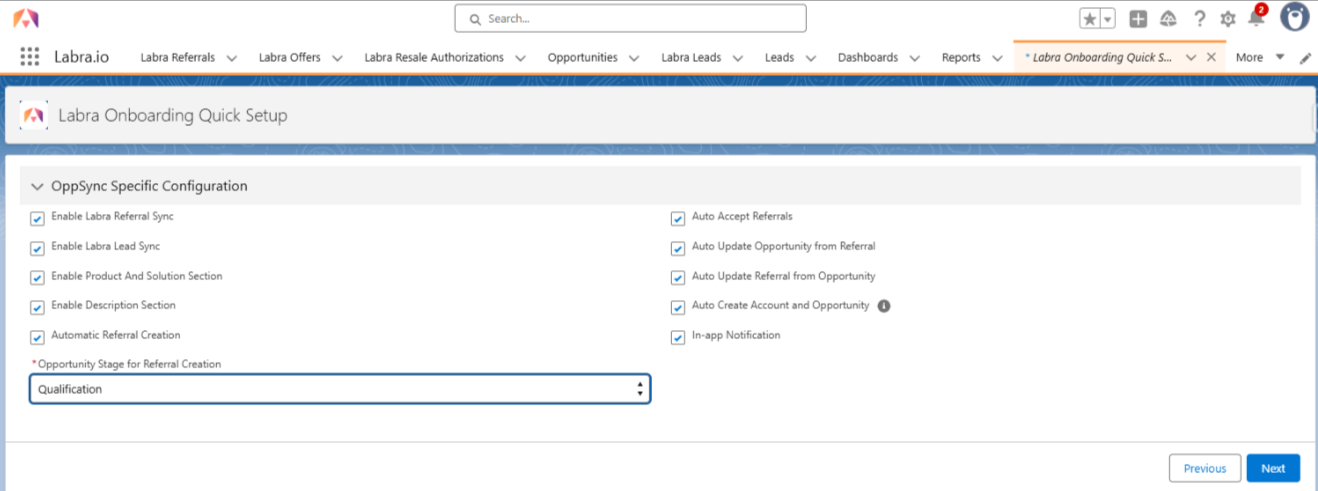Viewport: 1318px width, 491px height.
Task: Expand the Labra Offers tab menu chevron
Action: pos(338,58)
